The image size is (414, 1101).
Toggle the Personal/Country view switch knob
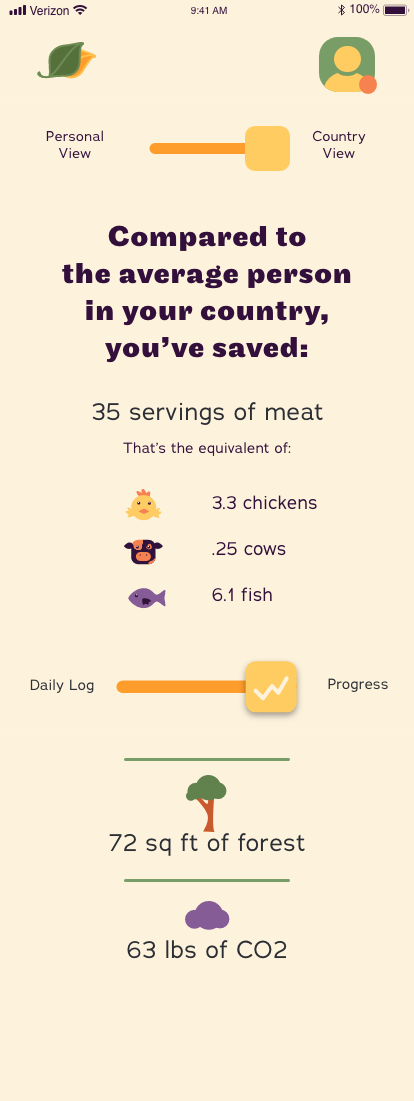[x=267, y=148]
